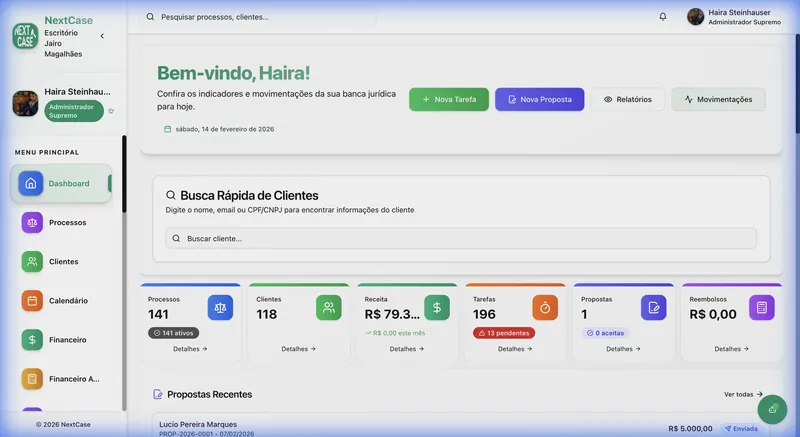Open the Dashboard menu item
800x437 pixels.
click(61, 183)
